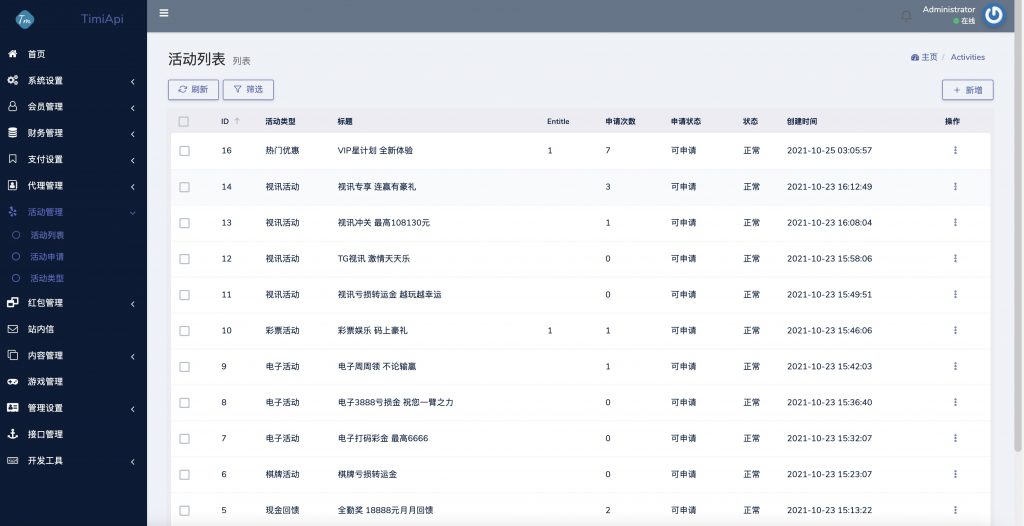Toggle the select-all checkbox in table header
Viewport: 1024px width, 526px height.
coord(183,122)
